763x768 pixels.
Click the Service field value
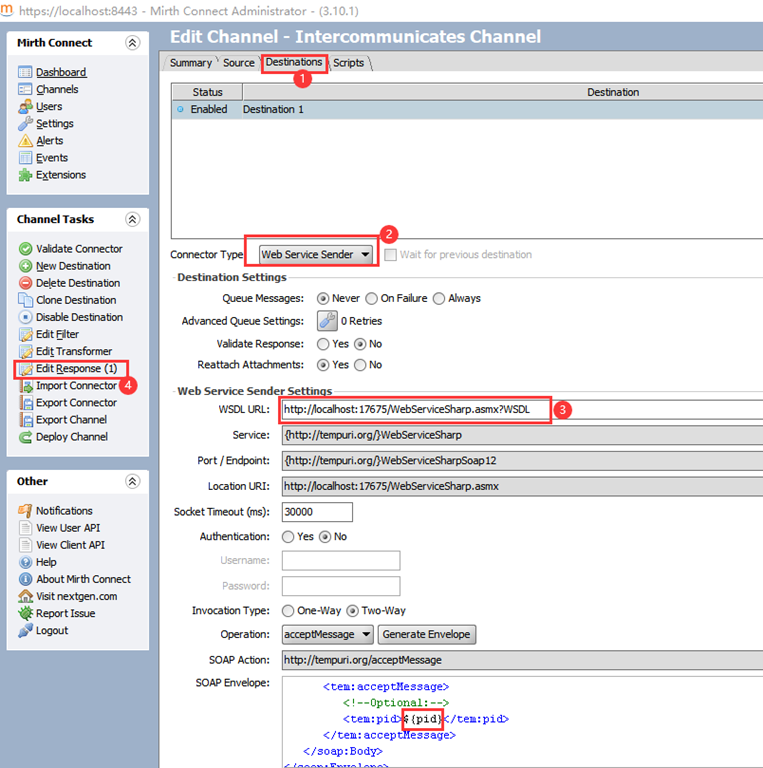point(522,435)
